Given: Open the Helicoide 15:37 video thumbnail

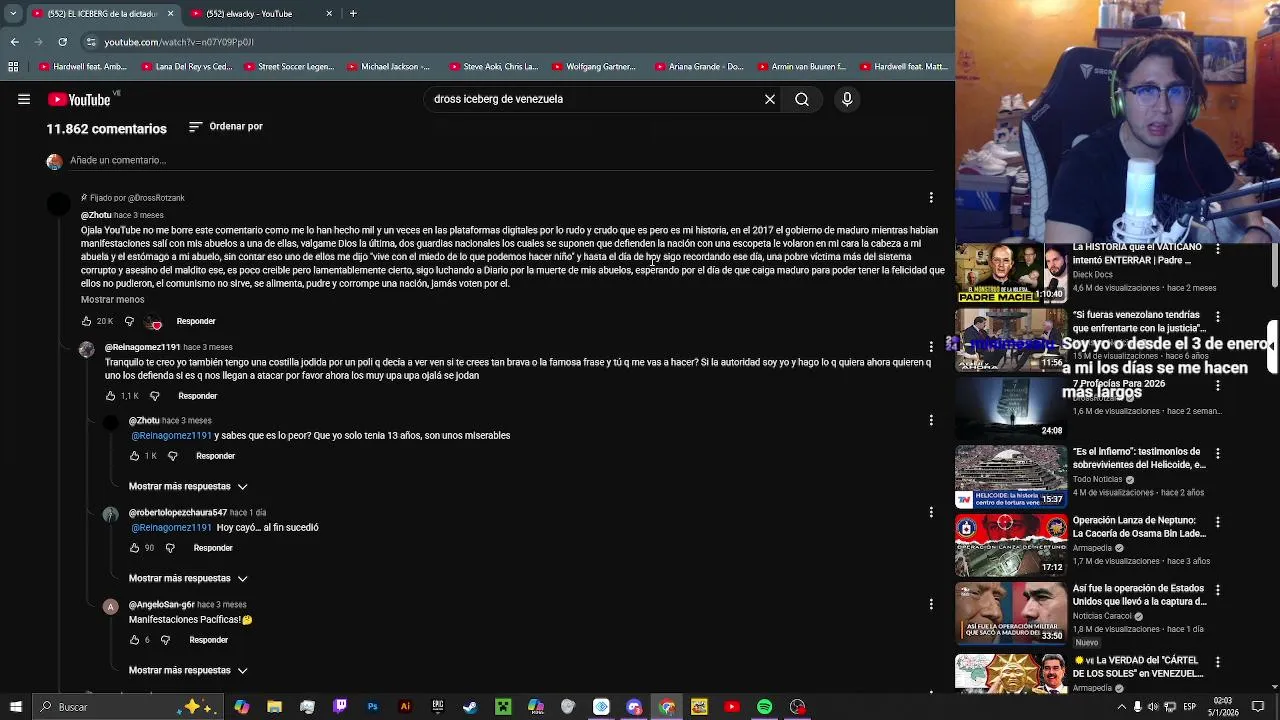Looking at the screenshot, I should click(x=1011, y=476).
